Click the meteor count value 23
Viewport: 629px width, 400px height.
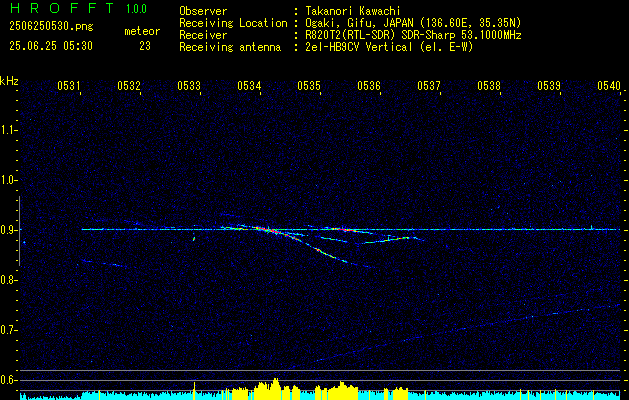[x=145, y=46]
